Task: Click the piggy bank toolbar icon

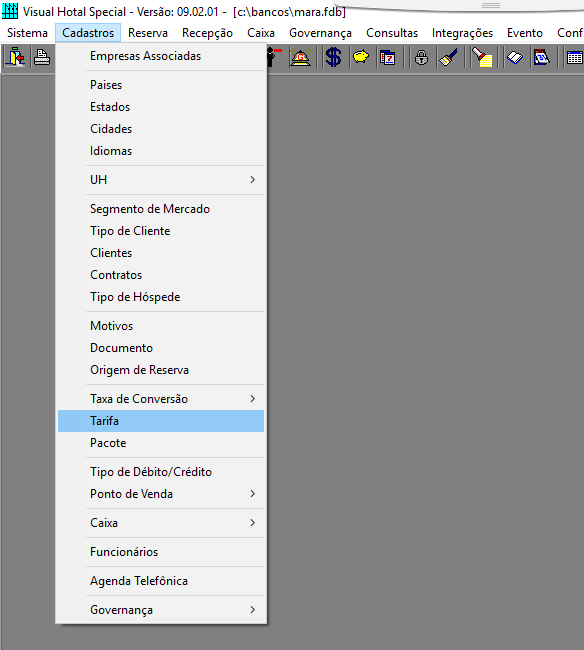Action: (361, 57)
